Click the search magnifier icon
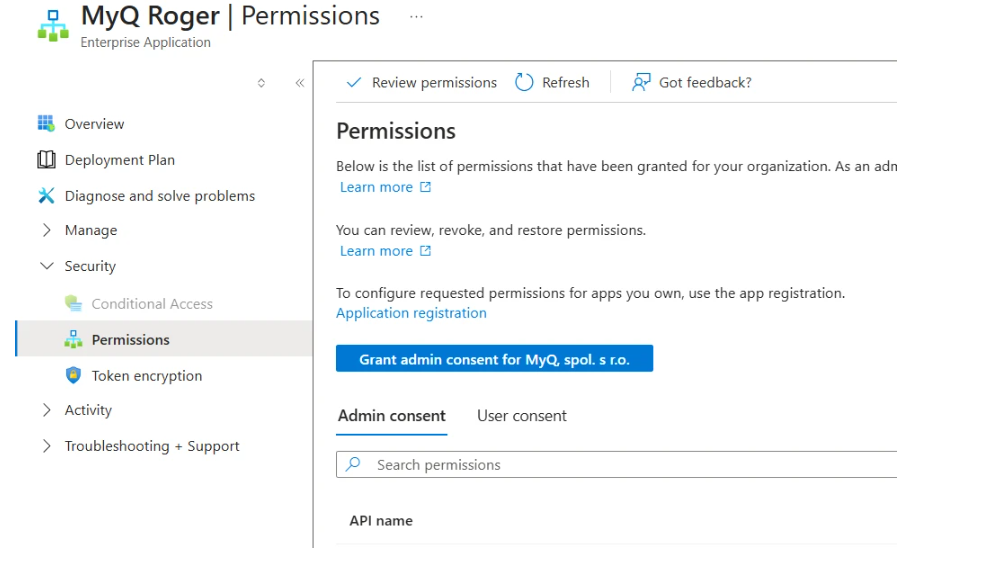 point(353,464)
